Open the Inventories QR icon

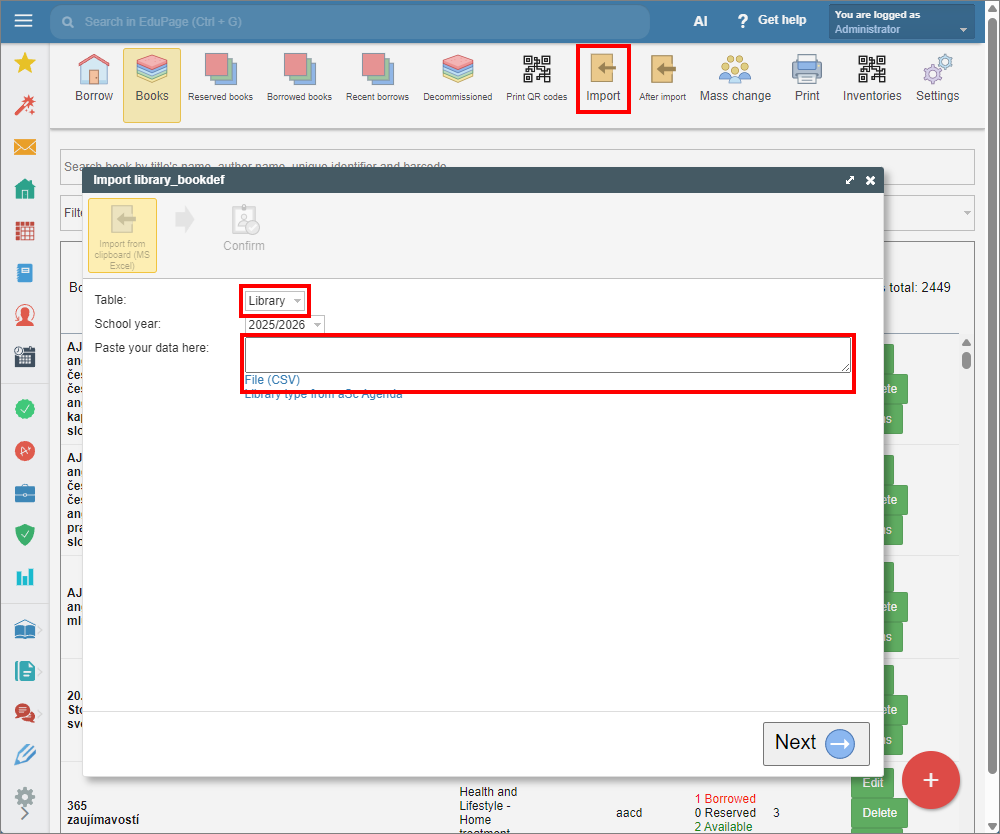[871, 79]
